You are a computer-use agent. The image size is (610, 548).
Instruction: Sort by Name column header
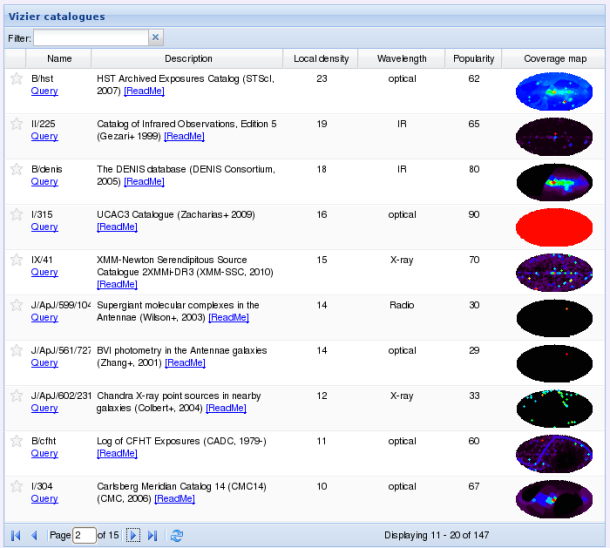pyautogui.click(x=59, y=59)
